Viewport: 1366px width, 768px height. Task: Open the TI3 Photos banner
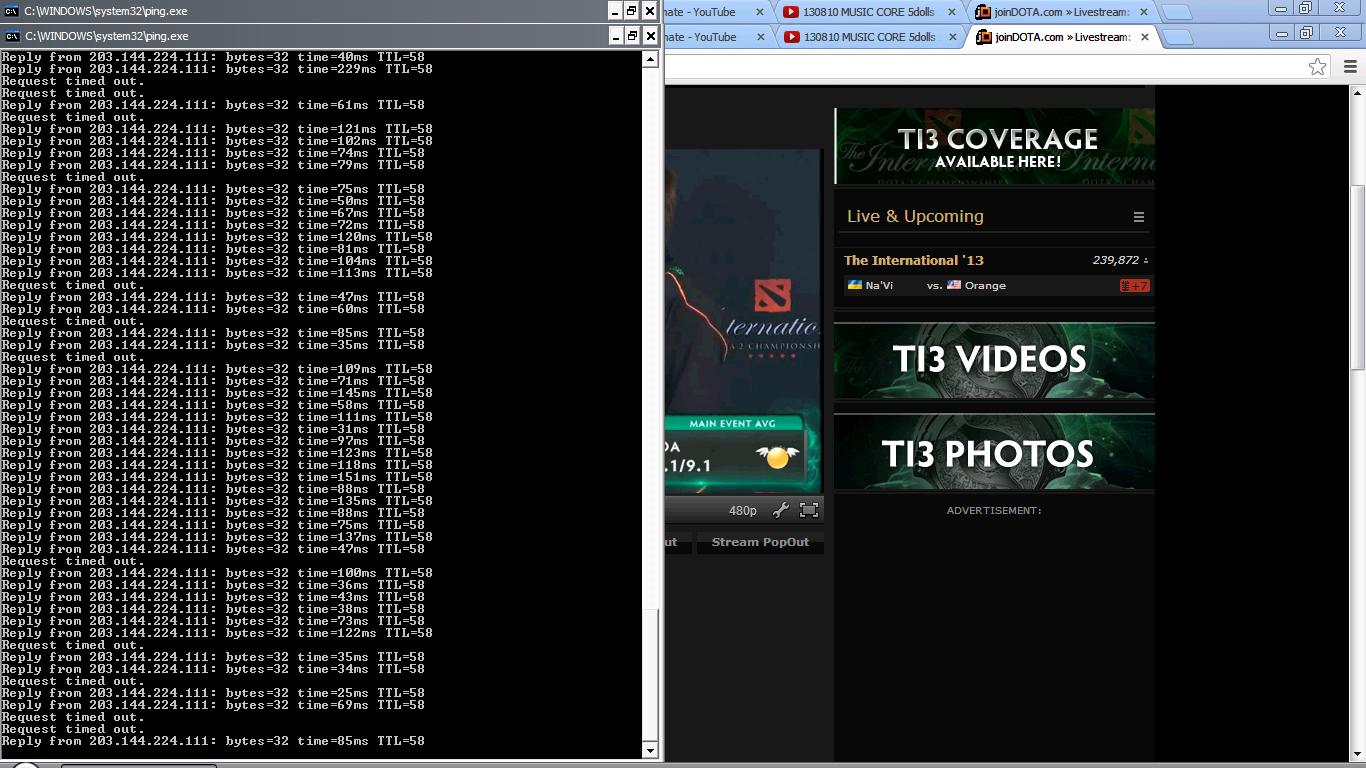[995, 452]
